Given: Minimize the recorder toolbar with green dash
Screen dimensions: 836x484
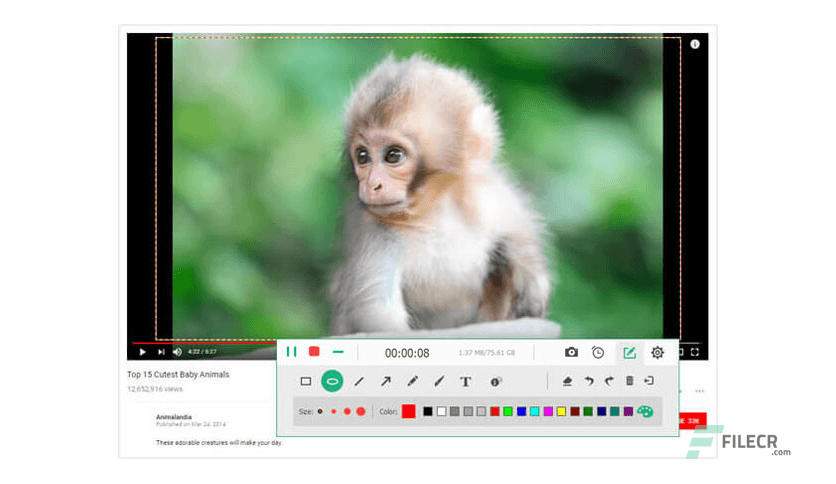Looking at the screenshot, I should [x=338, y=352].
